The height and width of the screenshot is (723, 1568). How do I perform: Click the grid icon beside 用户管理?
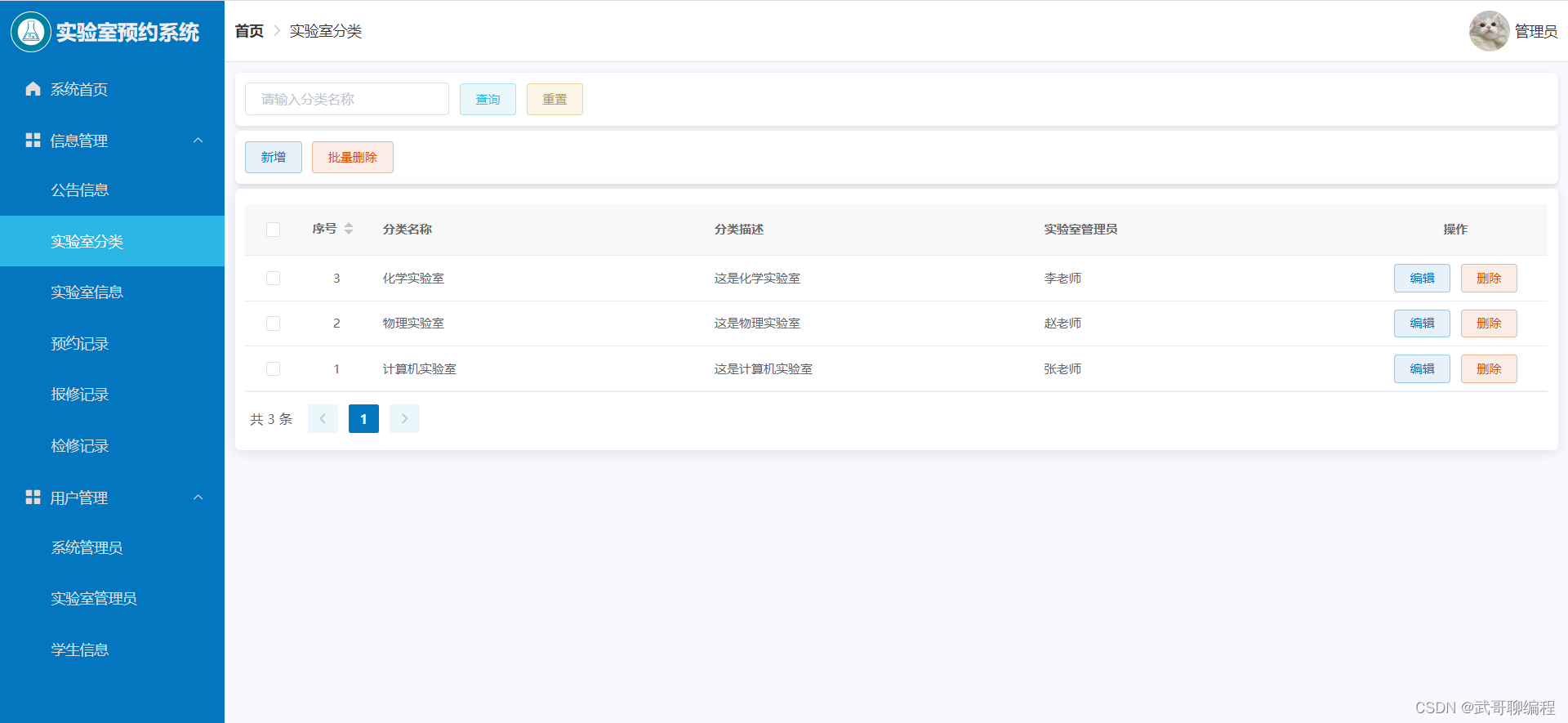(x=33, y=498)
